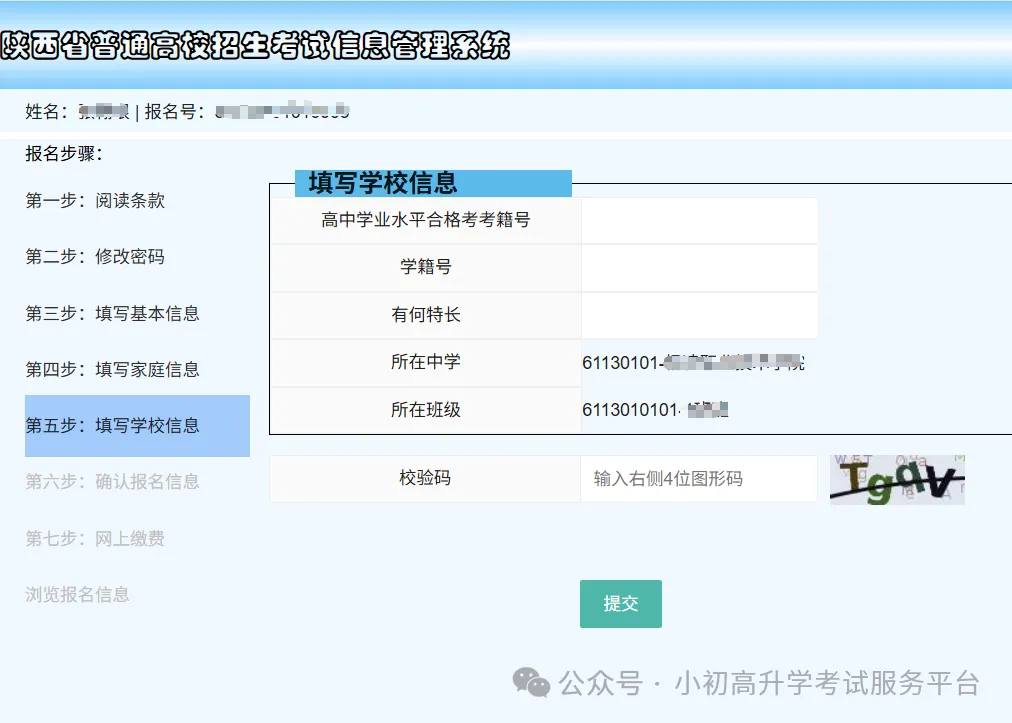The image size is (1012, 723).
Task: Click the 校验码 captcha input box
Action: pos(699,479)
